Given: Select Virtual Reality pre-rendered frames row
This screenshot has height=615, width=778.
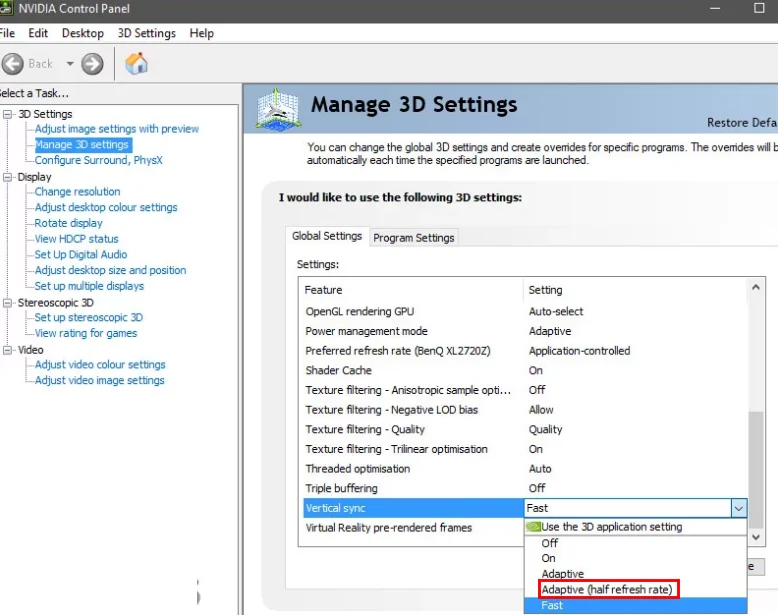Looking at the screenshot, I should pyautogui.click(x=413, y=528).
